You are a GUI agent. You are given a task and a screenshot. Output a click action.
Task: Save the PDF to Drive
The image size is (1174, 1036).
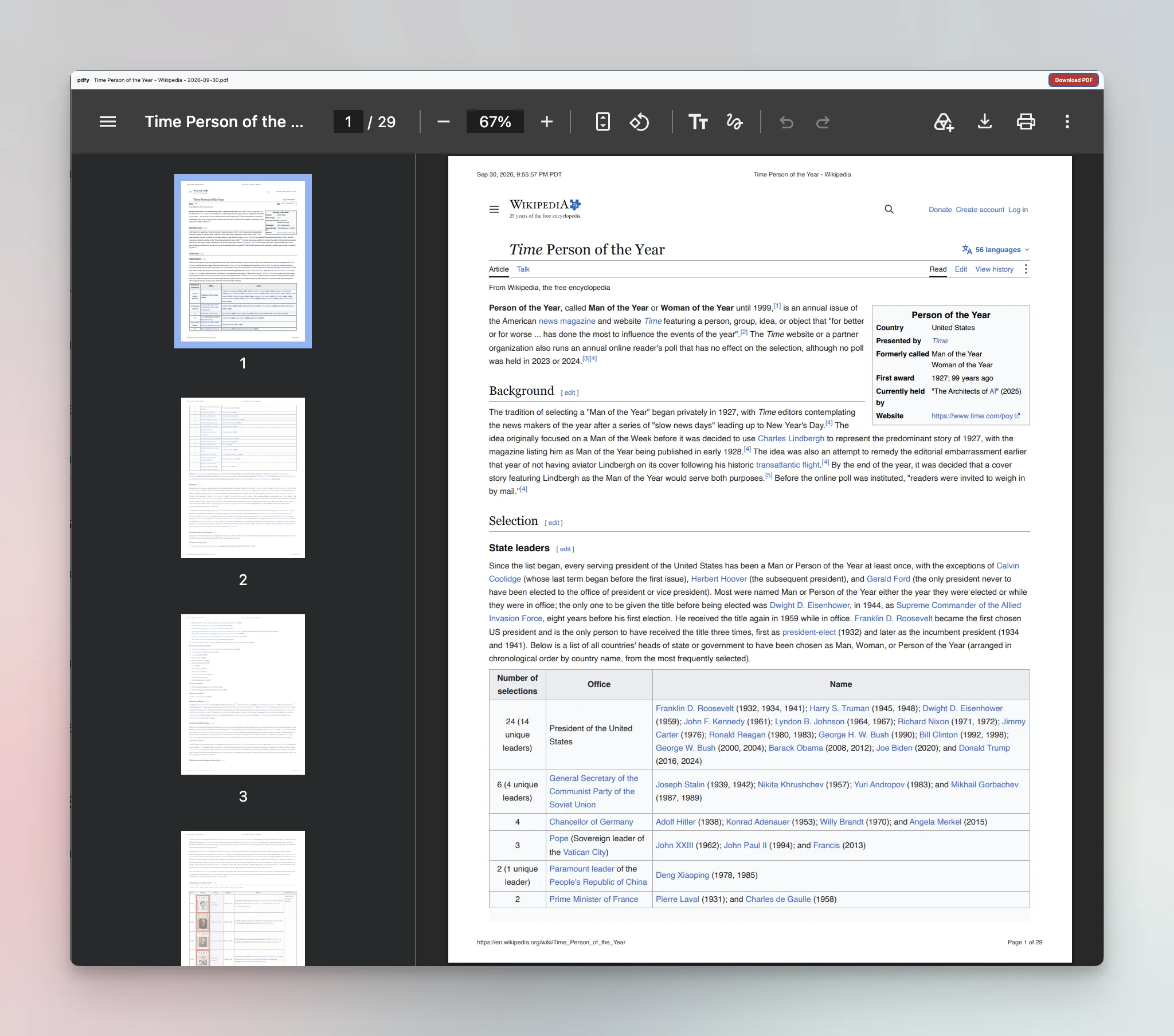(x=943, y=121)
